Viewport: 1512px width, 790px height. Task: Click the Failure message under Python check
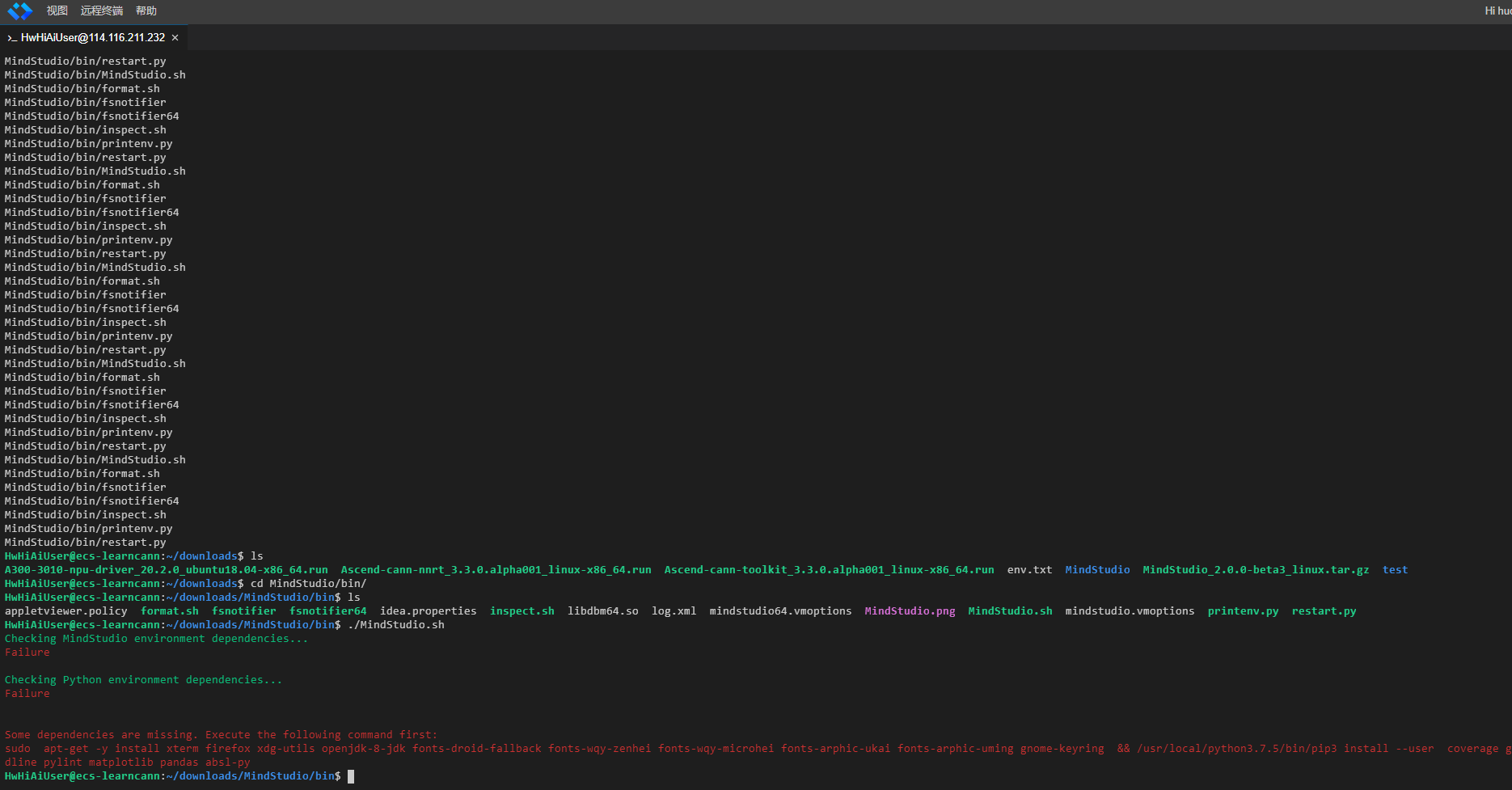tap(27, 694)
